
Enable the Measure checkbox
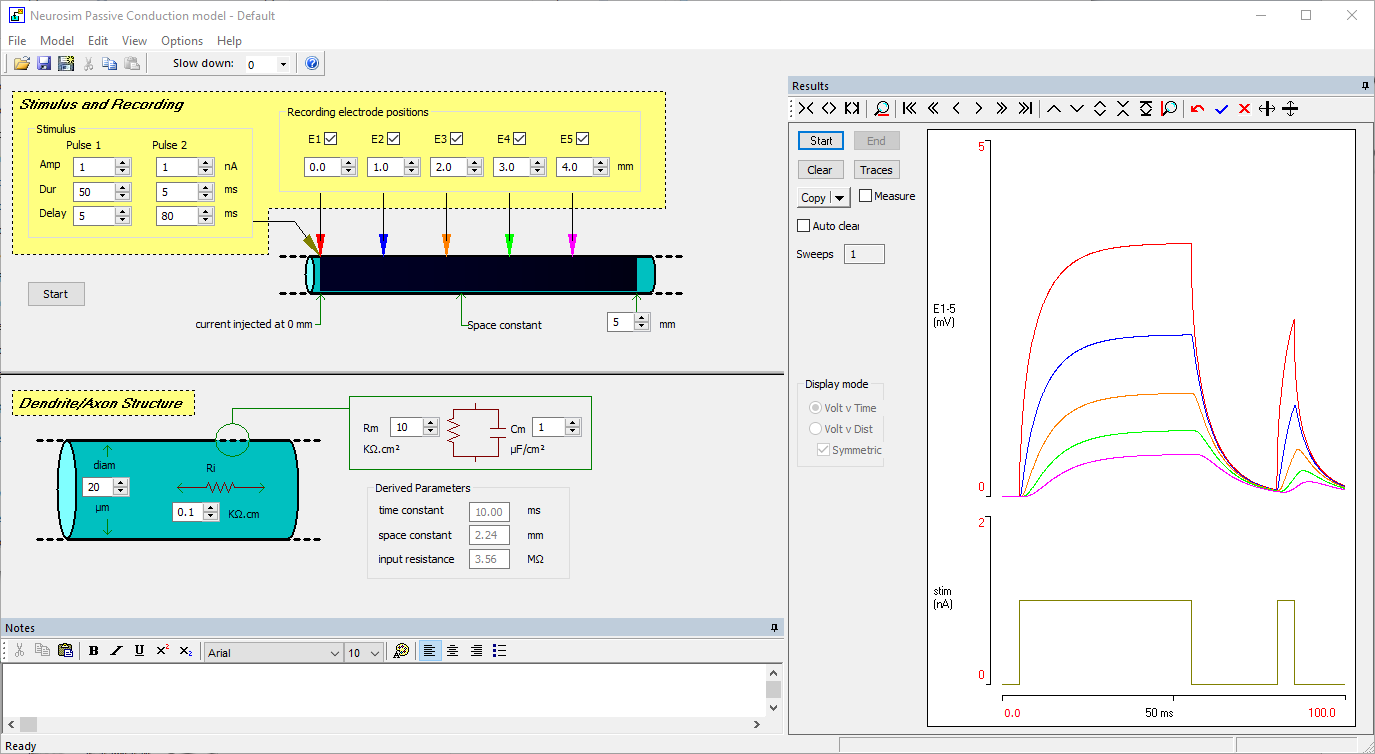pos(866,196)
